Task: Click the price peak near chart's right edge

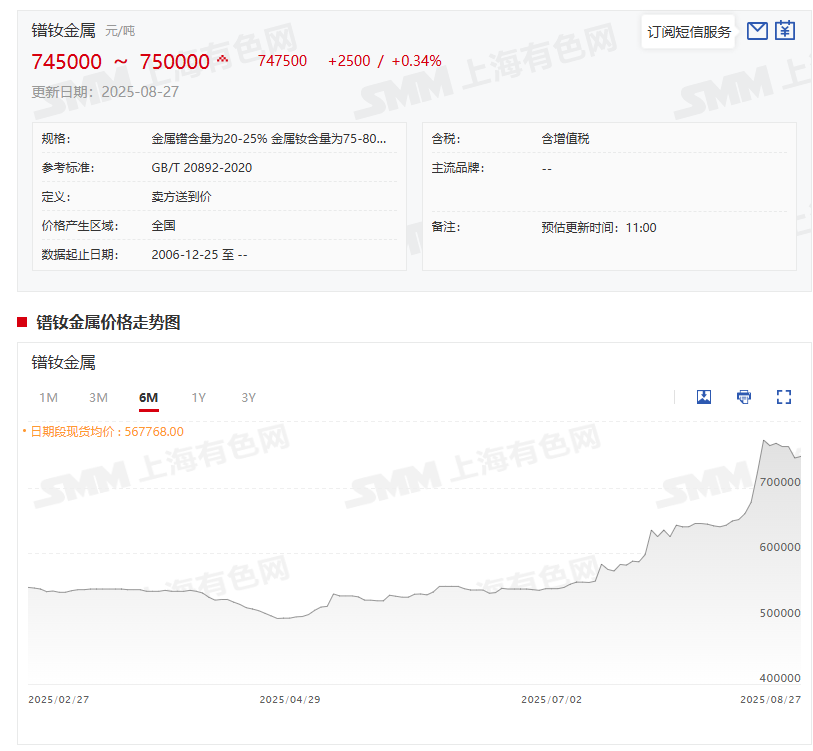Action: click(765, 441)
